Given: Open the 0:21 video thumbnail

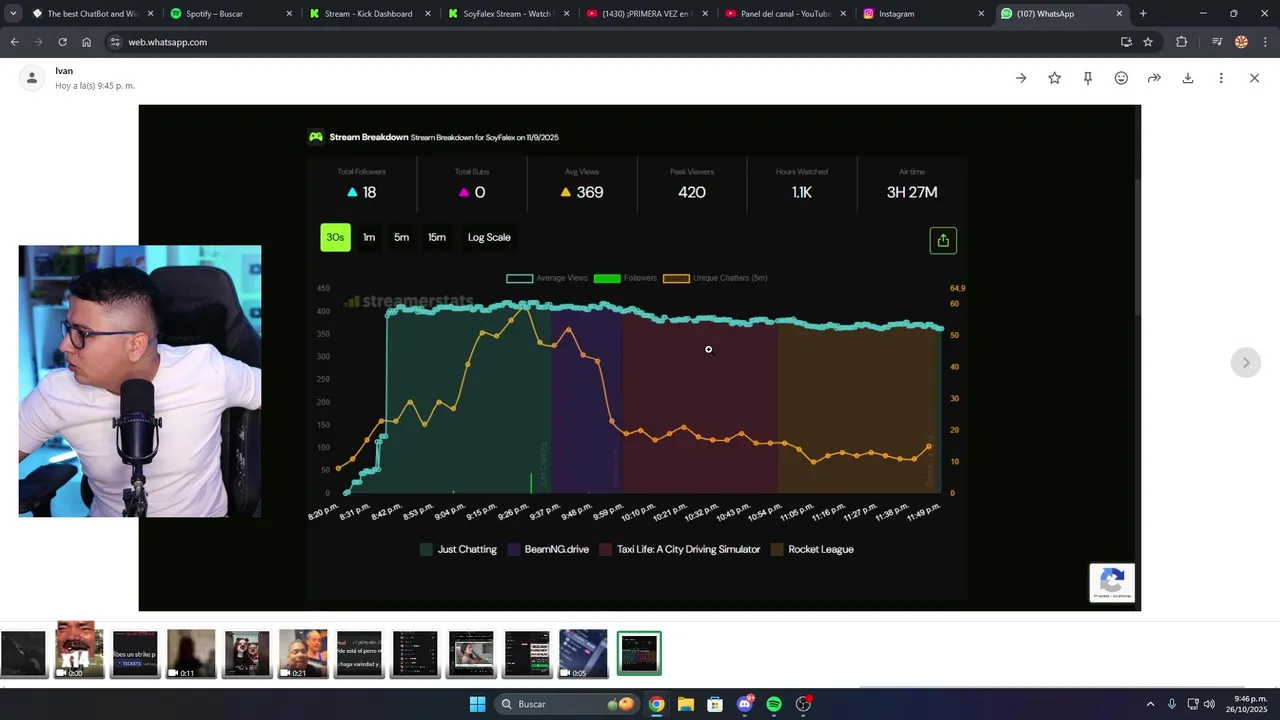Looking at the screenshot, I should pos(303,654).
